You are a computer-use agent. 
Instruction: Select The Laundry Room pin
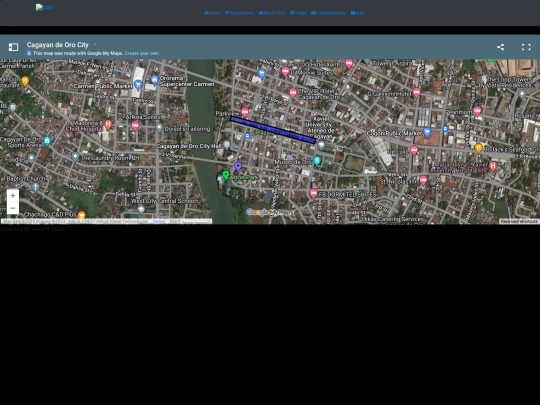coord(75,157)
